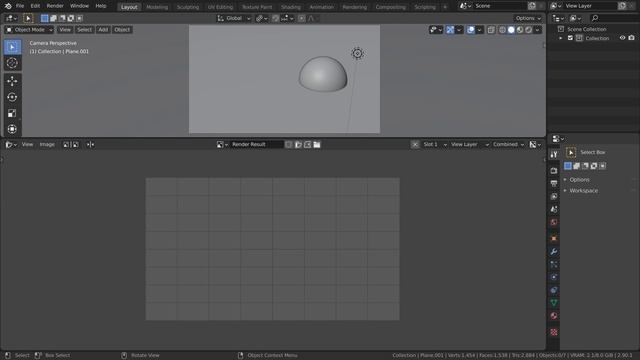640x360 pixels.
Task: Open Combined pass dropdown
Action: (508, 144)
